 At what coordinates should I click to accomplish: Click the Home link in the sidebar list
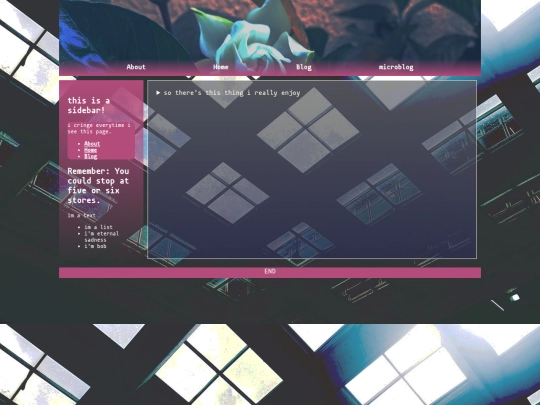click(91, 150)
